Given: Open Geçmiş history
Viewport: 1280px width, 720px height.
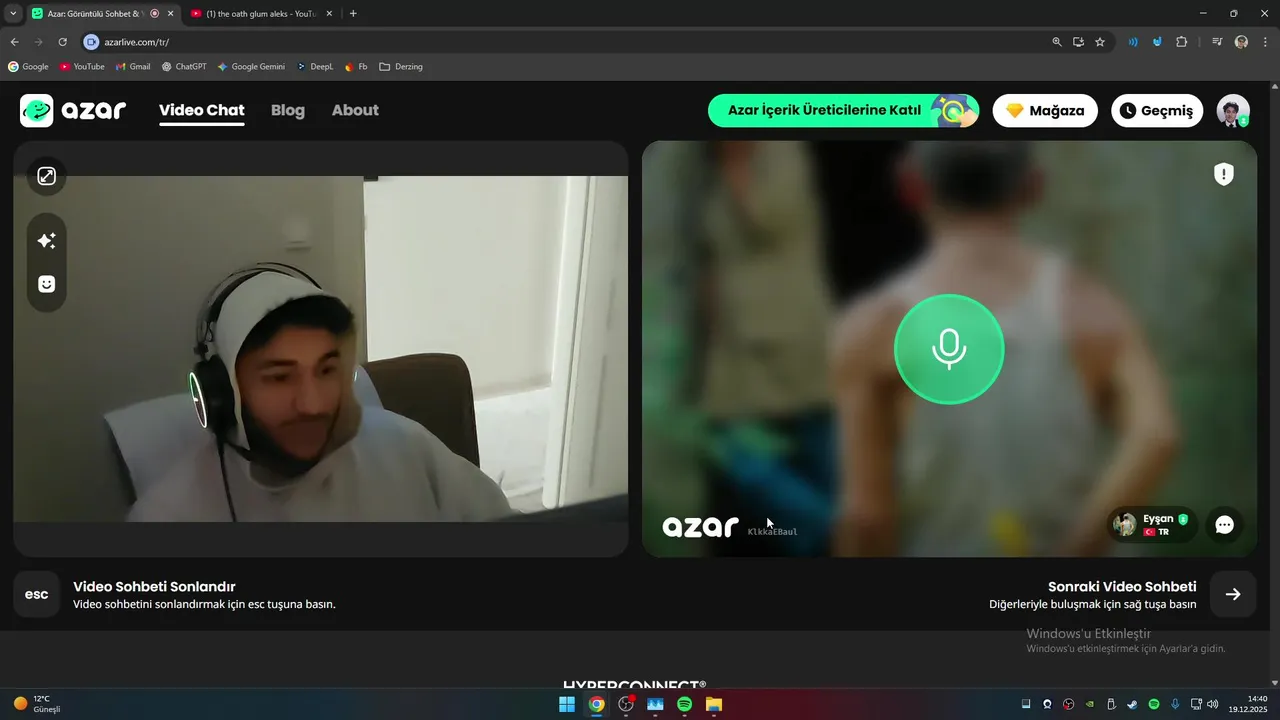Looking at the screenshot, I should coord(1157,110).
